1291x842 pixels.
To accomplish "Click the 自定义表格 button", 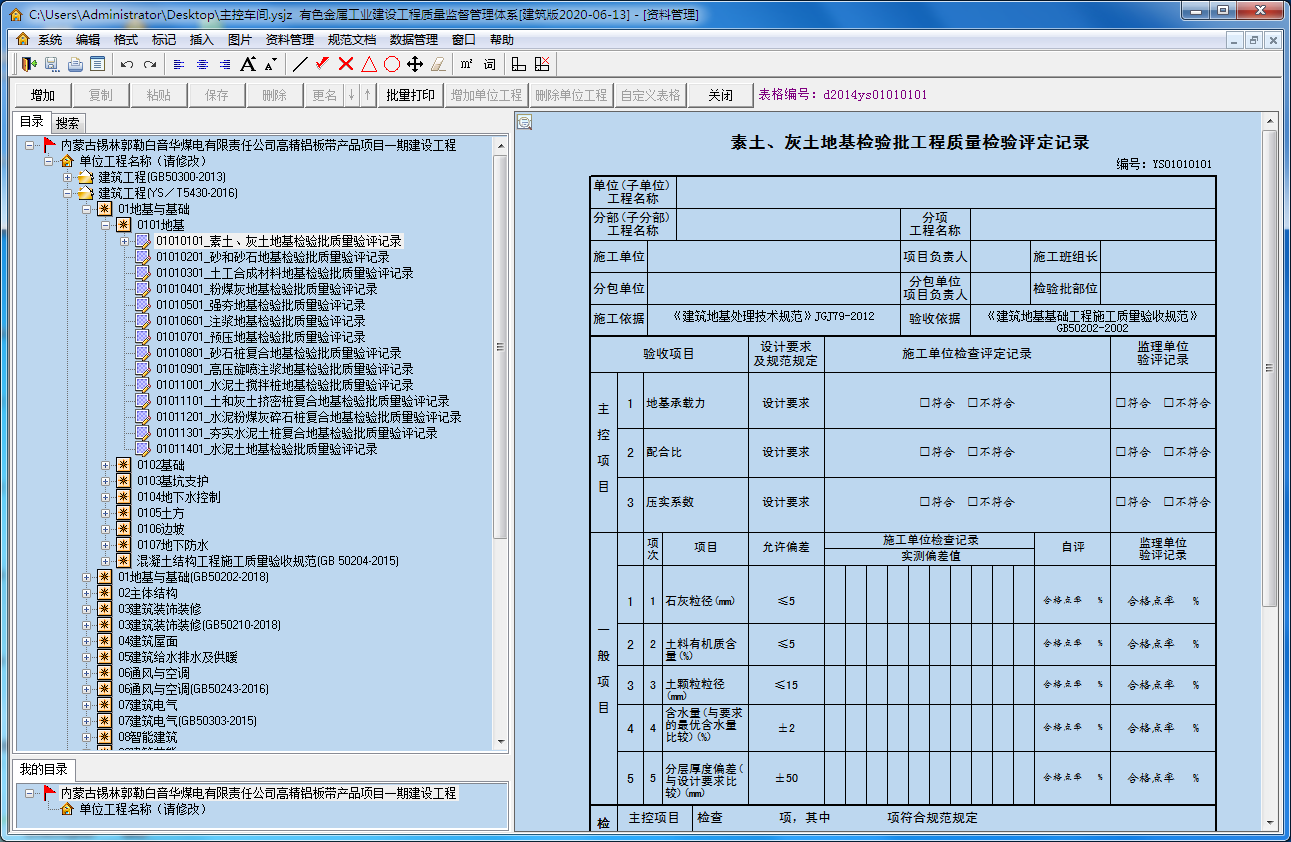I will click(648, 95).
